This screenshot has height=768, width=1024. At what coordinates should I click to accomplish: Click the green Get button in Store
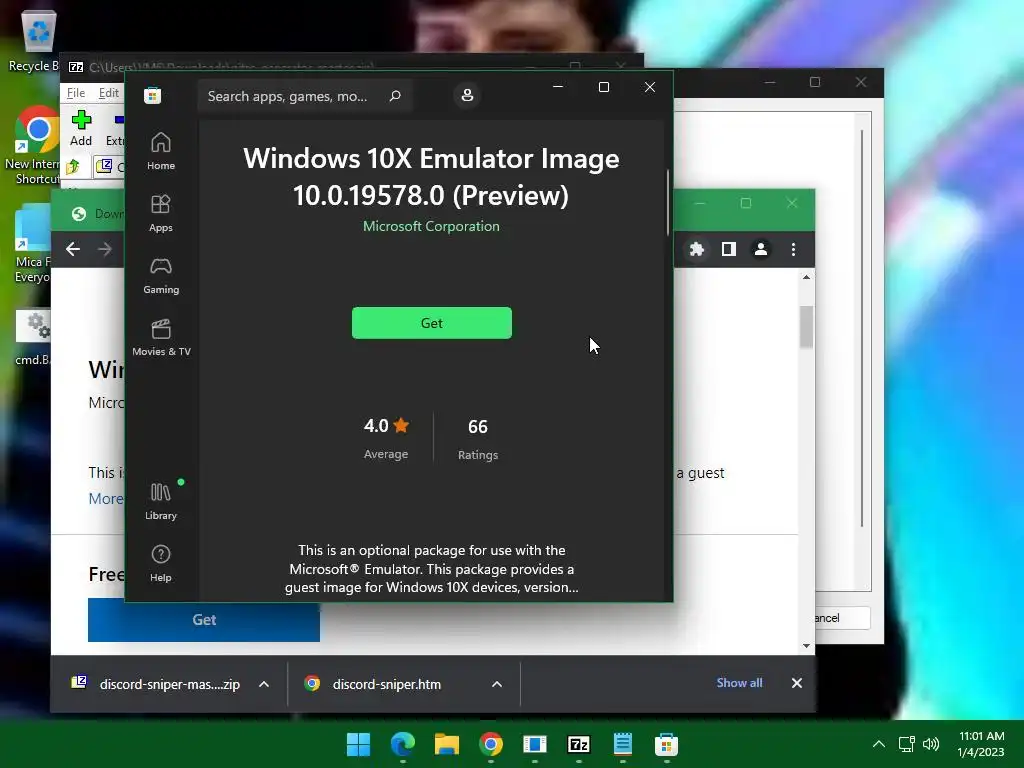(432, 323)
